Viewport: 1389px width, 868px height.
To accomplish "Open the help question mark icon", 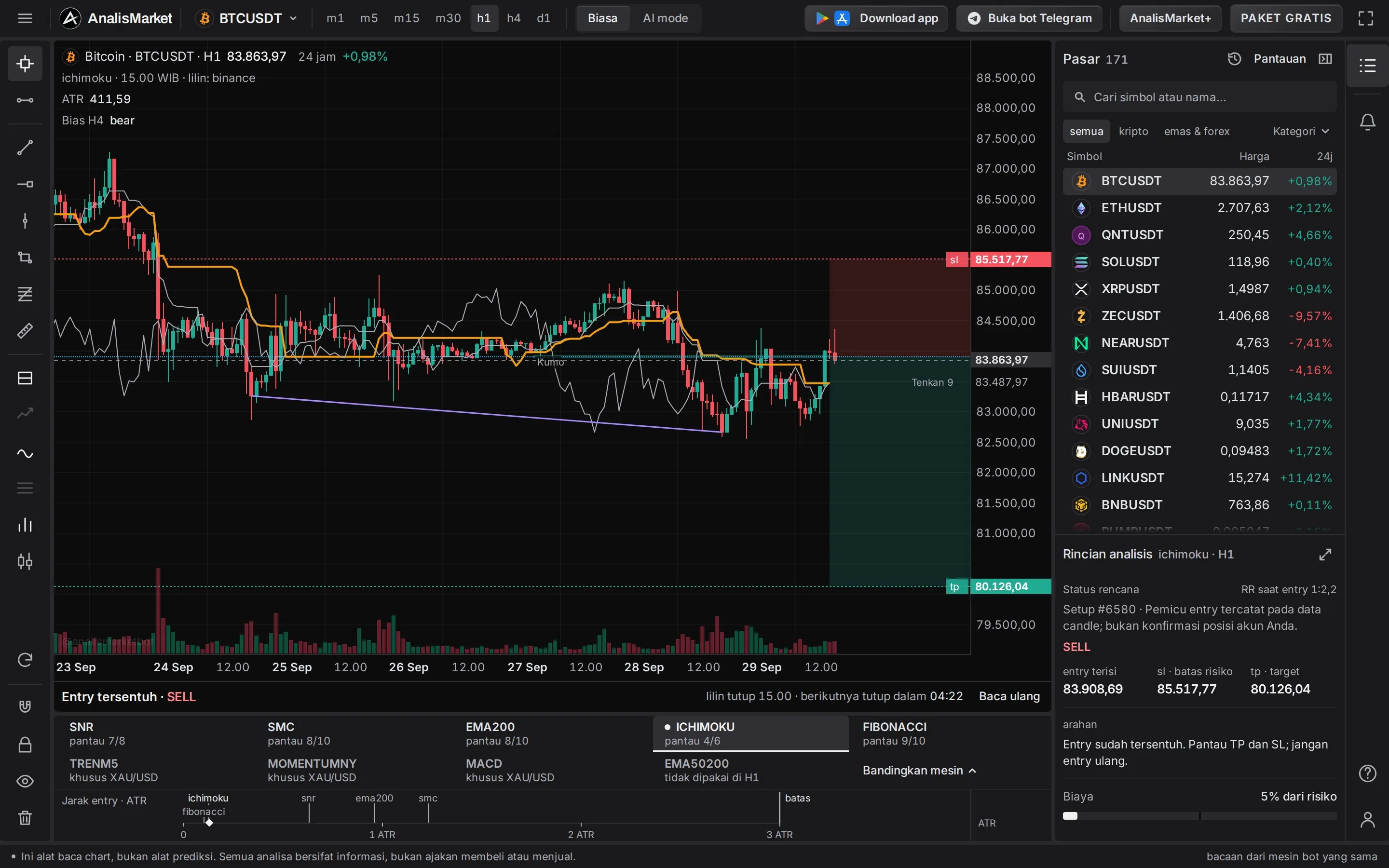I will pos(1368,773).
